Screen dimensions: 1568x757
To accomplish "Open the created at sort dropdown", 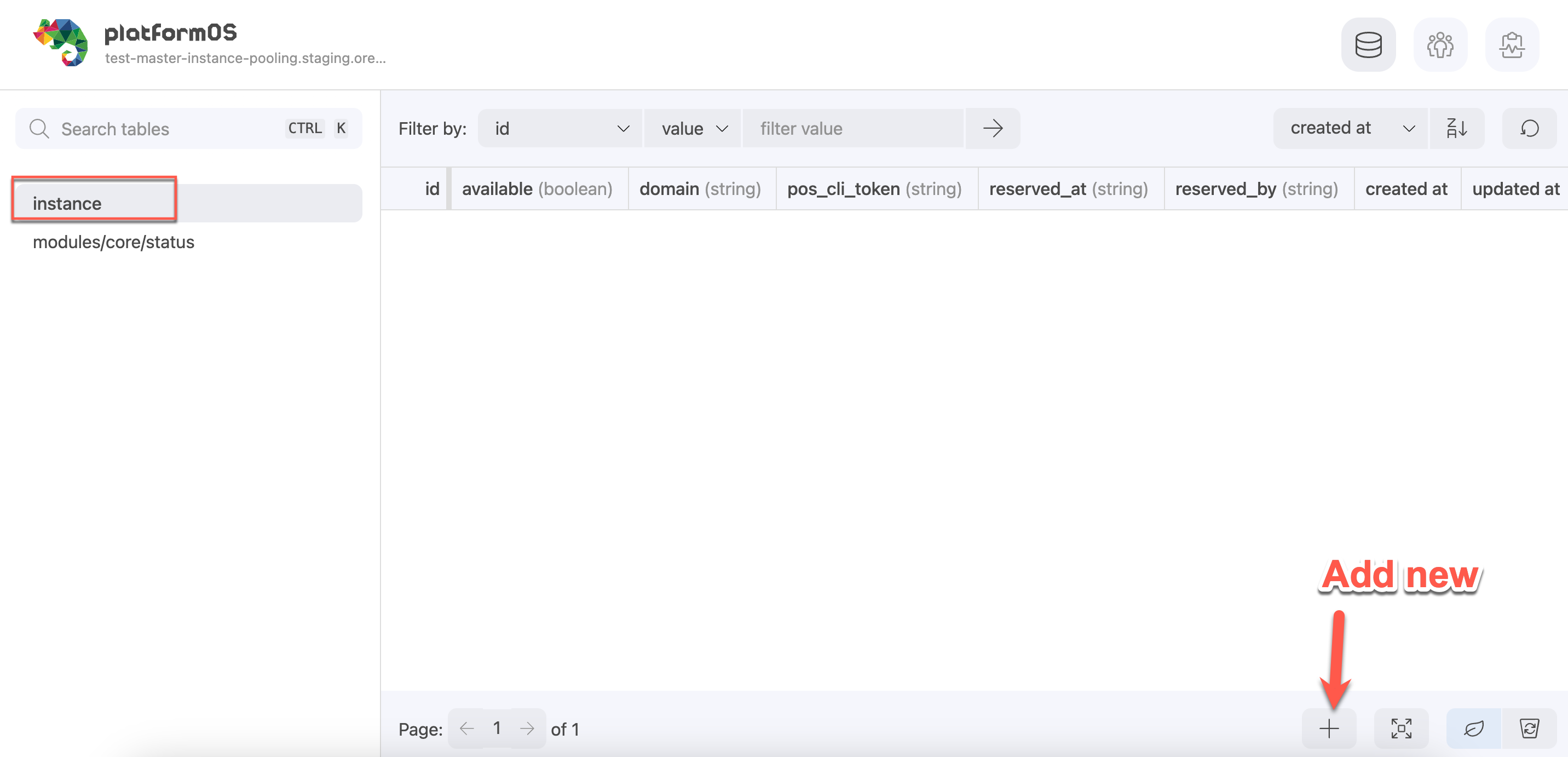I will click(1350, 128).
